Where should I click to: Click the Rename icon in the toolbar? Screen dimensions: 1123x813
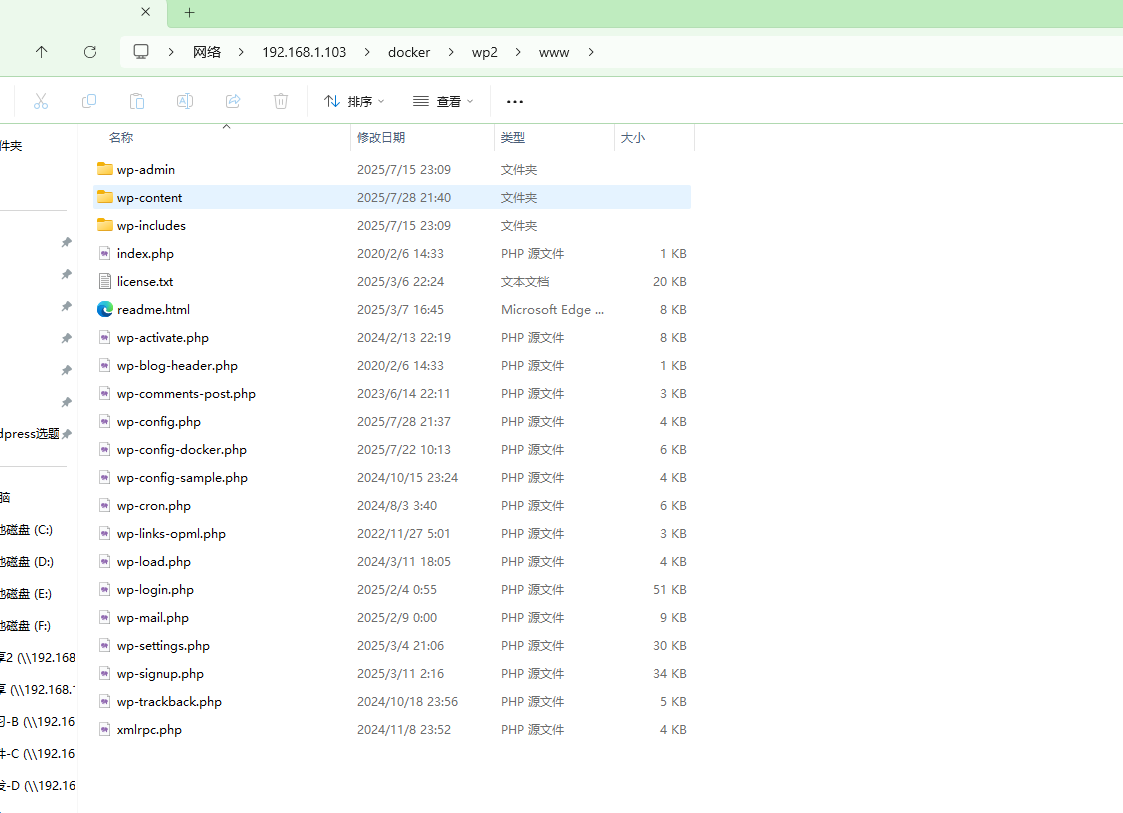(185, 101)
